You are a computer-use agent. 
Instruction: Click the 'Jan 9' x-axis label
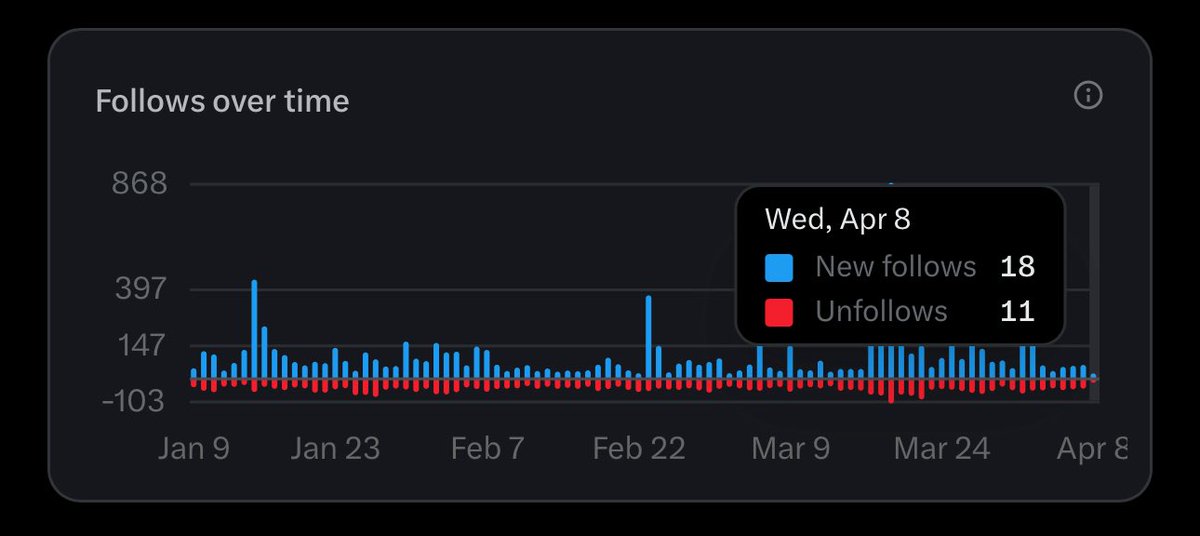pyautogui.click(x=193, y=448)
